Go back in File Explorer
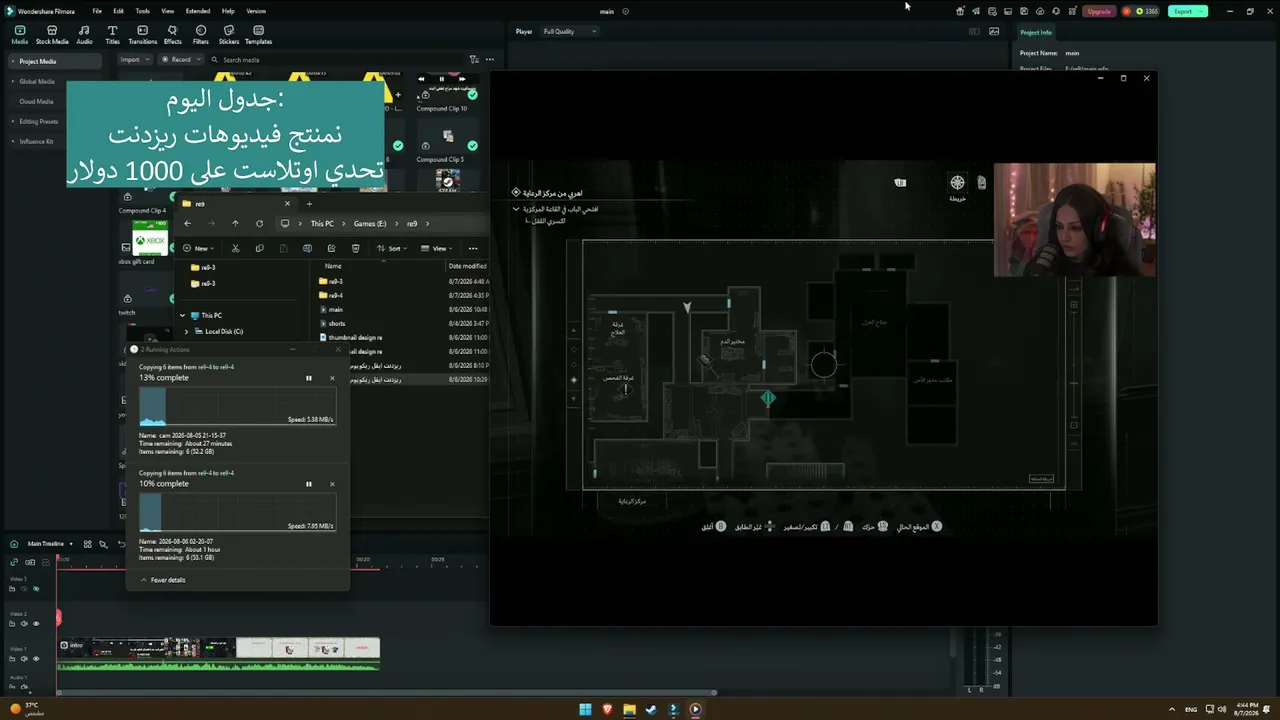1280x720 pixels. tap(187, 224)
